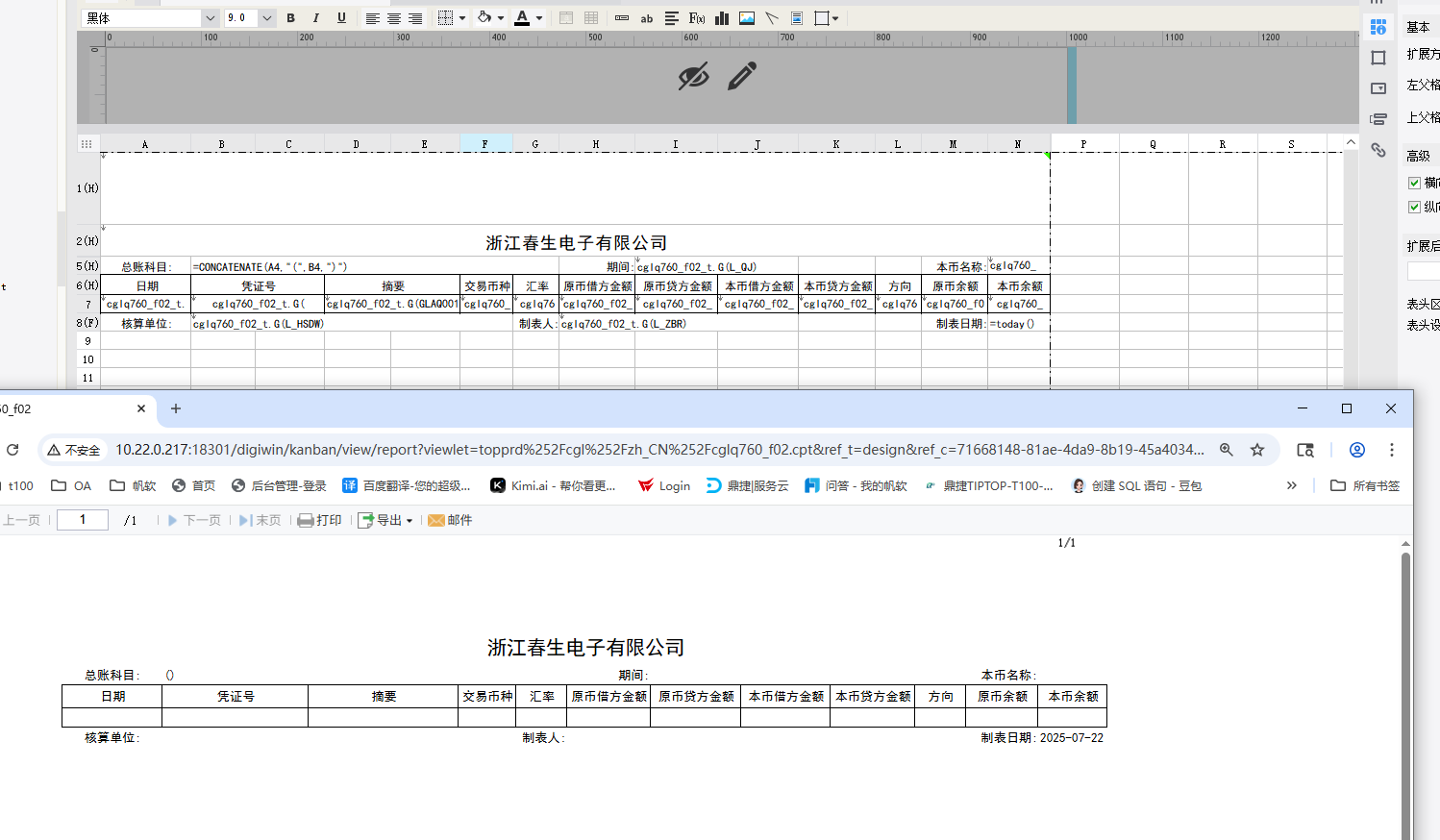
Task: Apply the background fill bucket
Action: [x=484, y=18]
